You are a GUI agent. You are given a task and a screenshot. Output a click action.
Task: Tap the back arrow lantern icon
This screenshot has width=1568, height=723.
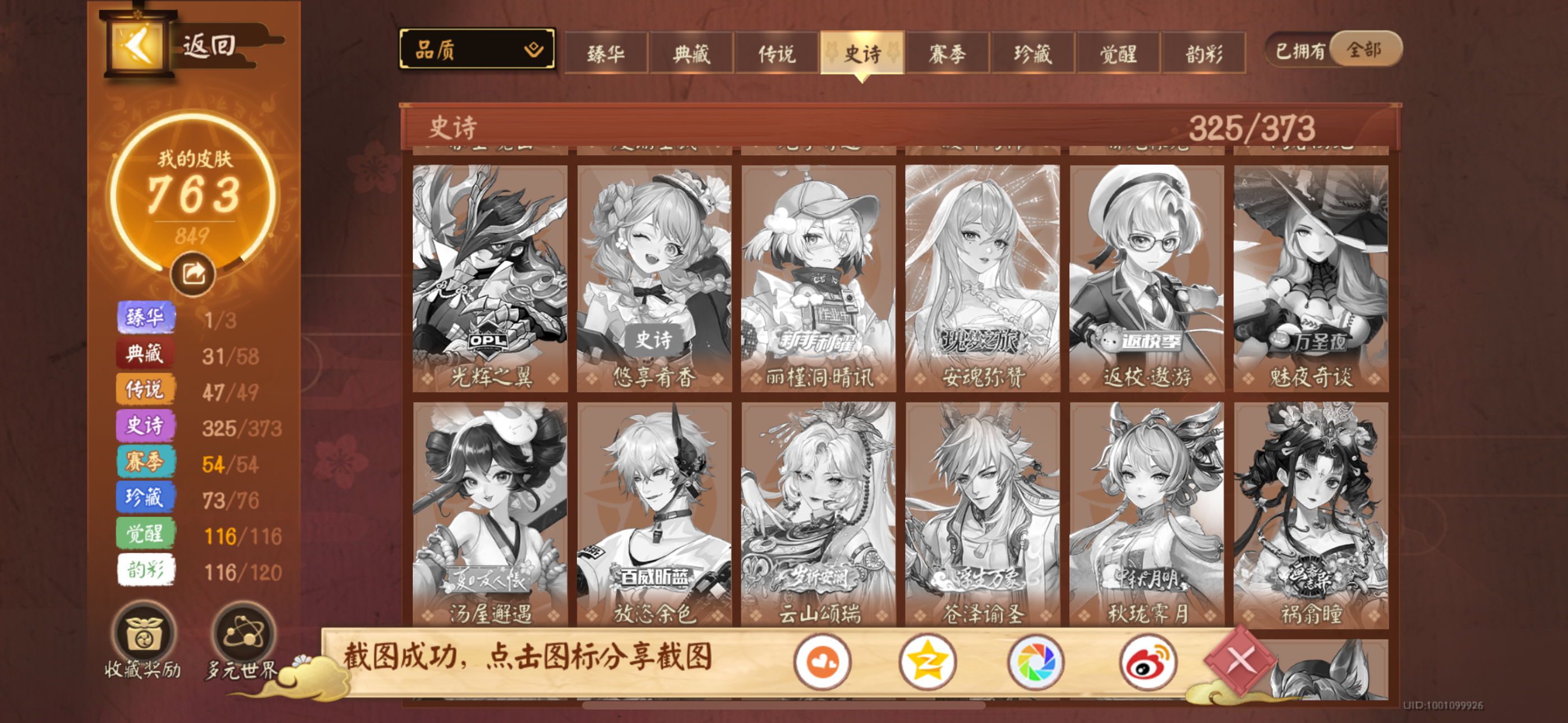click(137, 45)
